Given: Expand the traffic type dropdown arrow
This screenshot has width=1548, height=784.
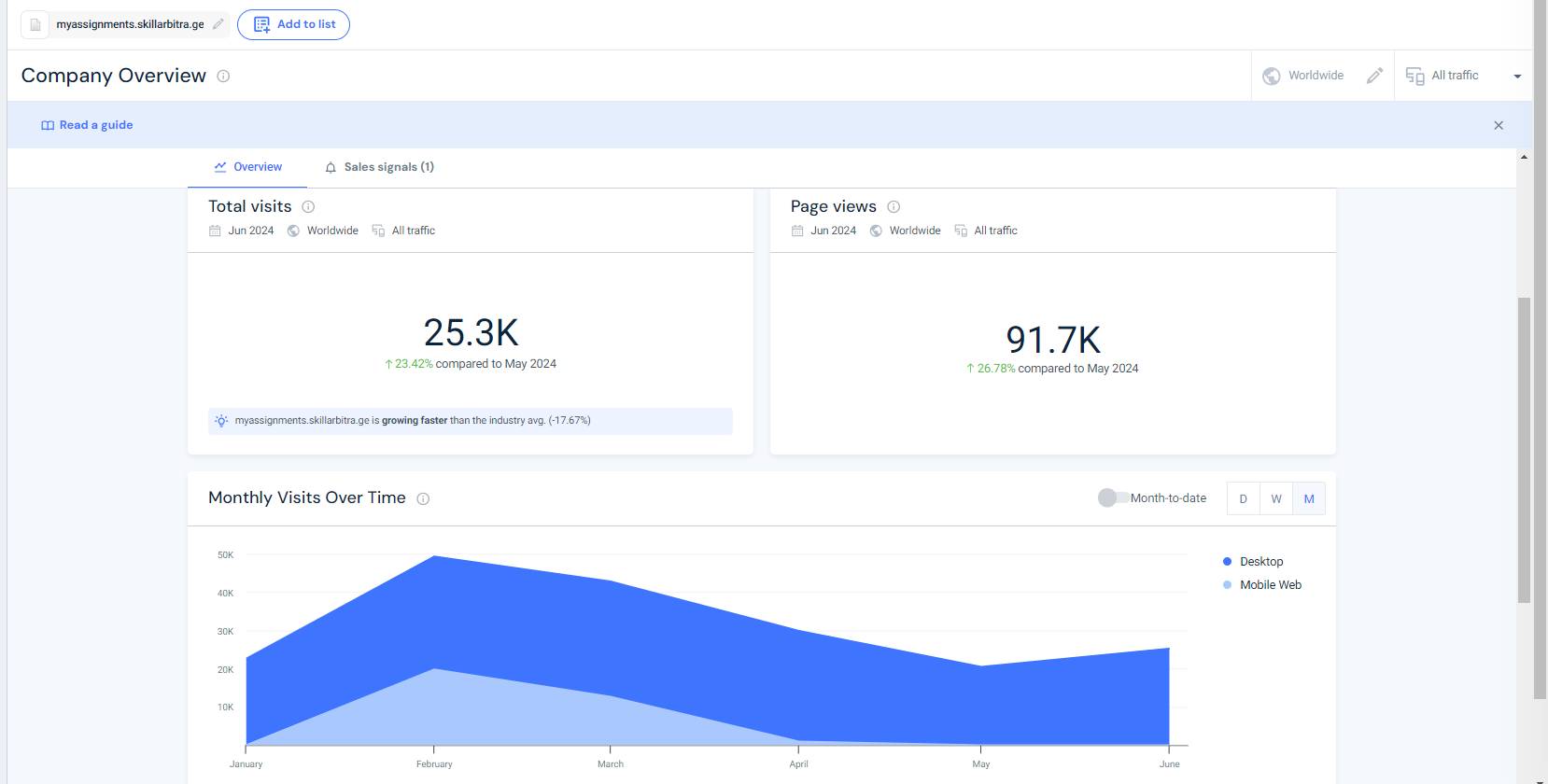Looking at the screenshot, I should tap(1517, 77).
